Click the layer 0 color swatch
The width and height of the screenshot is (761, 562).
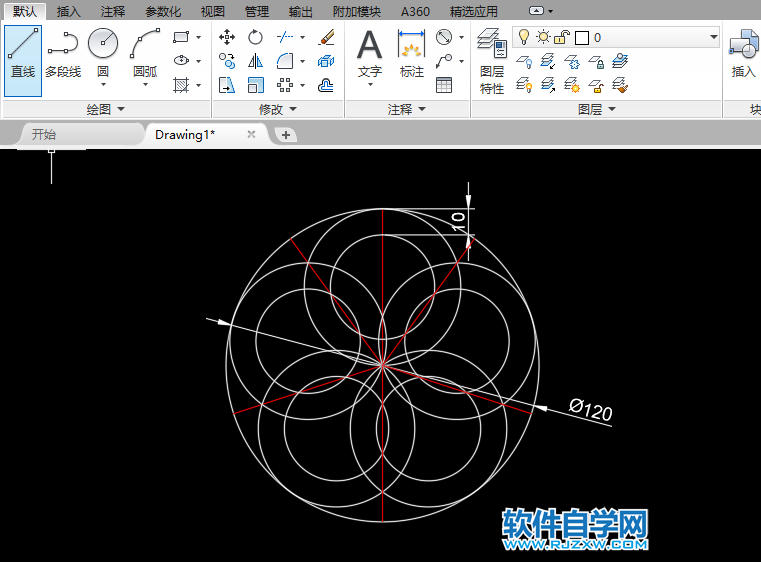pyautogui.click(x=582, y=37)
